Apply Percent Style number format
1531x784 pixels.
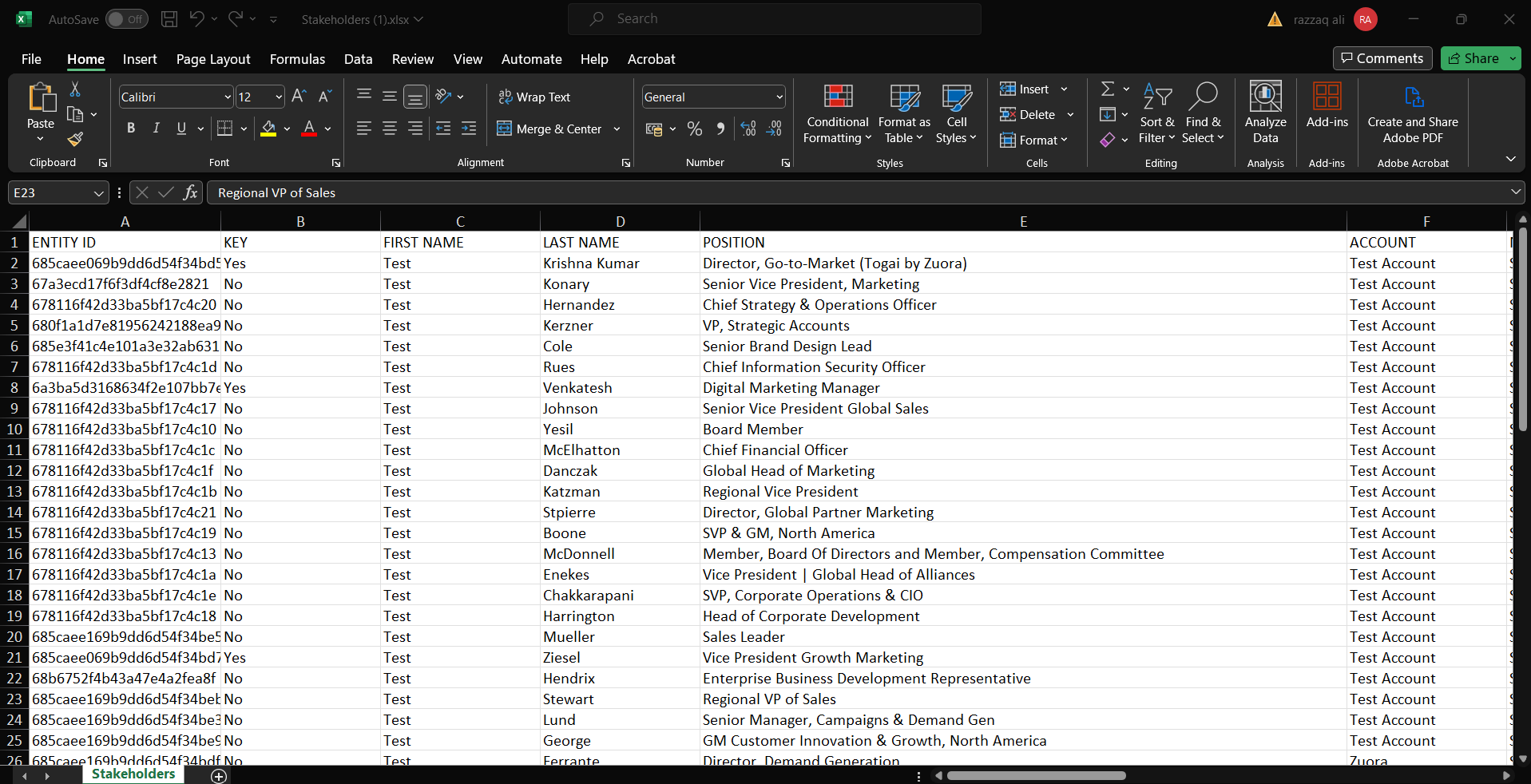tap(695, 129)
